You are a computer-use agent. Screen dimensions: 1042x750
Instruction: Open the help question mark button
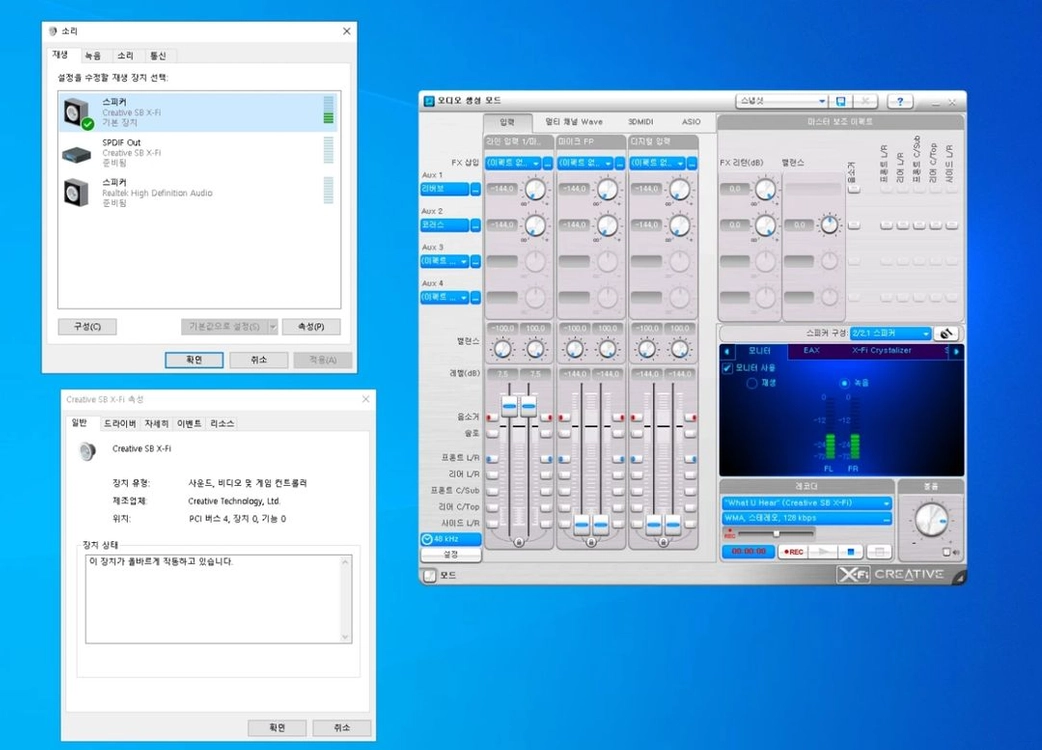click(x=900, y=102)
